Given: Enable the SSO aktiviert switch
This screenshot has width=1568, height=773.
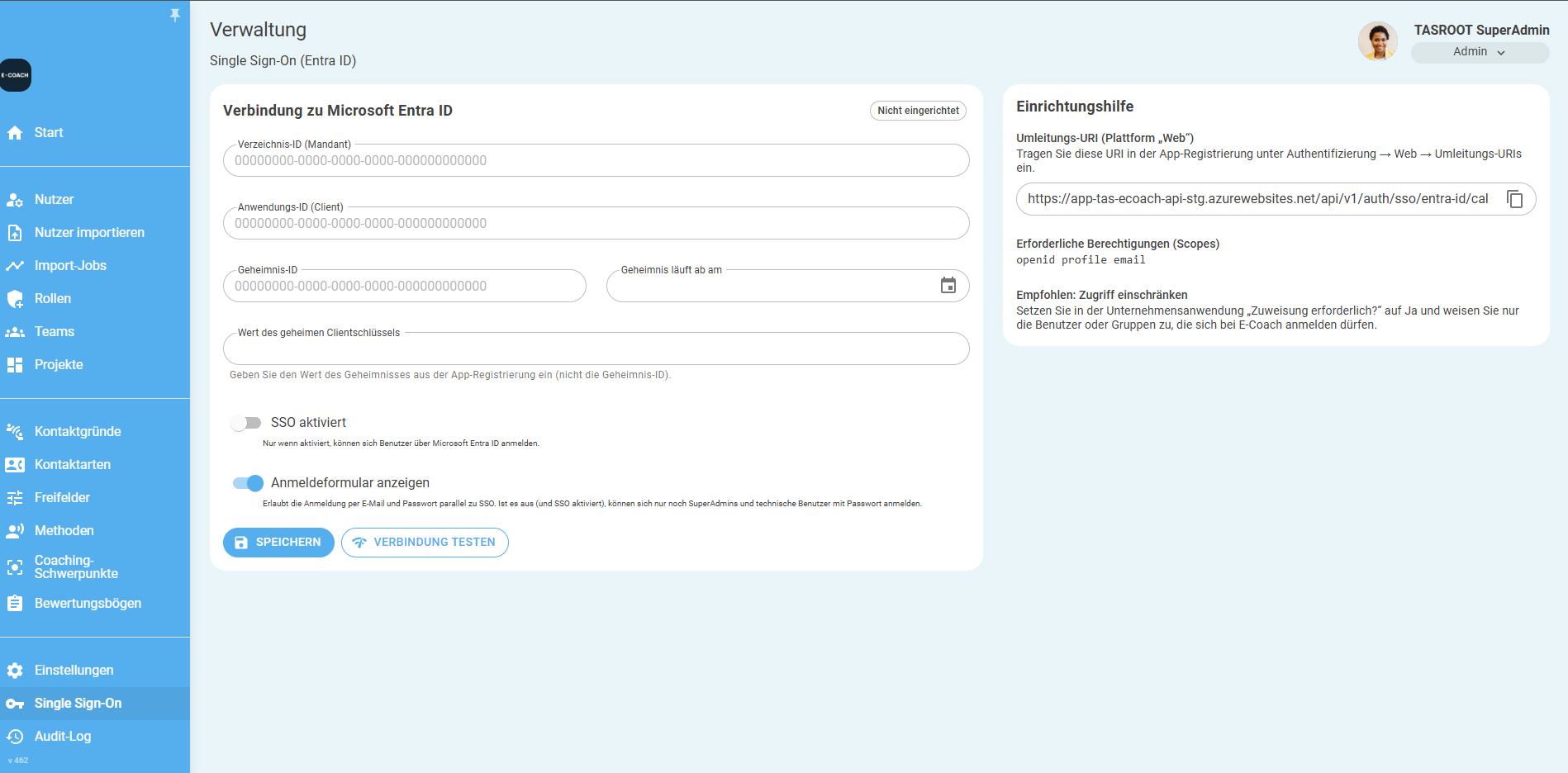Looking at the screenshot, I should [x=246, y=423].
